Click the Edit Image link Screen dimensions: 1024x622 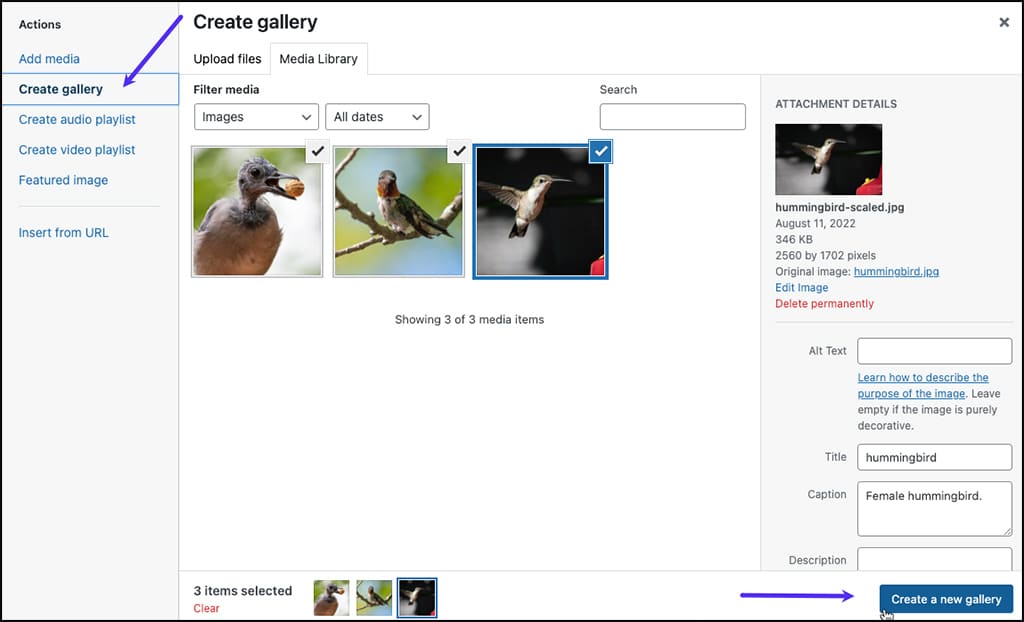[801, 287]
